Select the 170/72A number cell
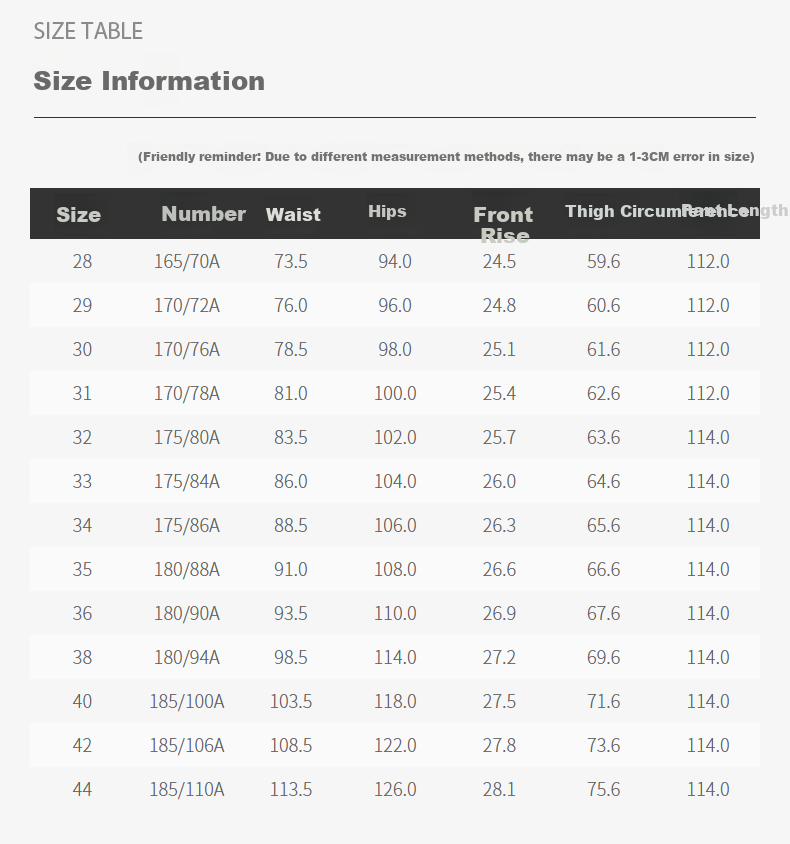Image resolution: width=790 pixels, height=844 pixels. pos(187,306)
